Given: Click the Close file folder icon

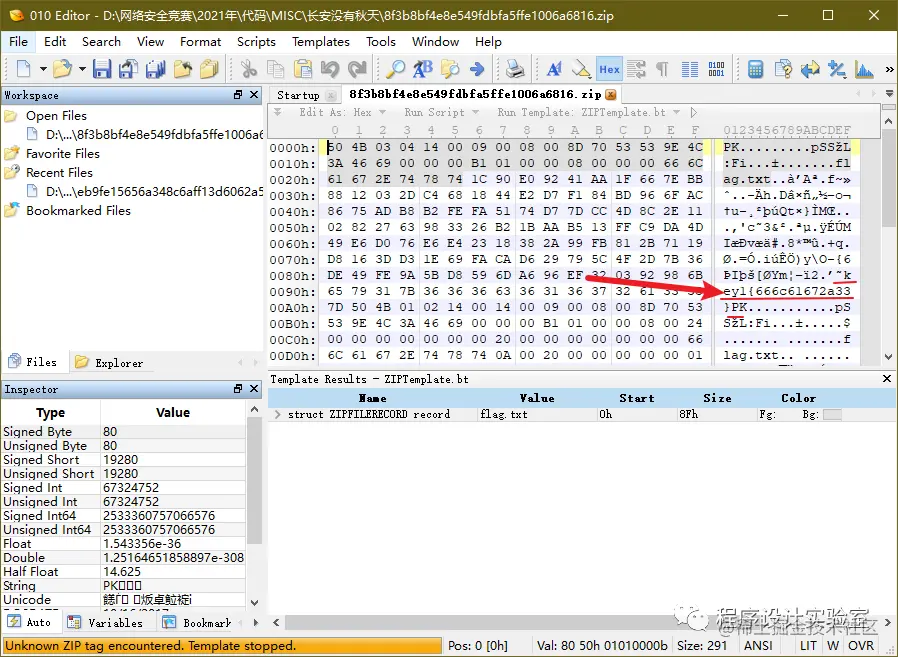Looking at the screenshot, I should tap(183, 69).
